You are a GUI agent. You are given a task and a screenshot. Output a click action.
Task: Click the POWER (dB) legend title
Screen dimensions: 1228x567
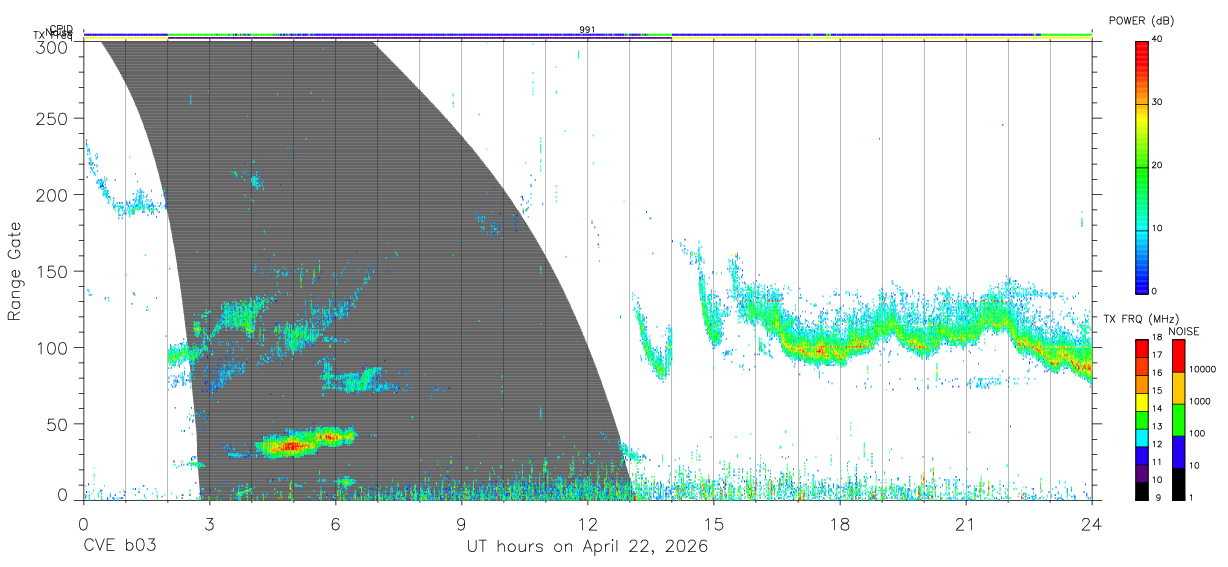(x=1143, y=20)
